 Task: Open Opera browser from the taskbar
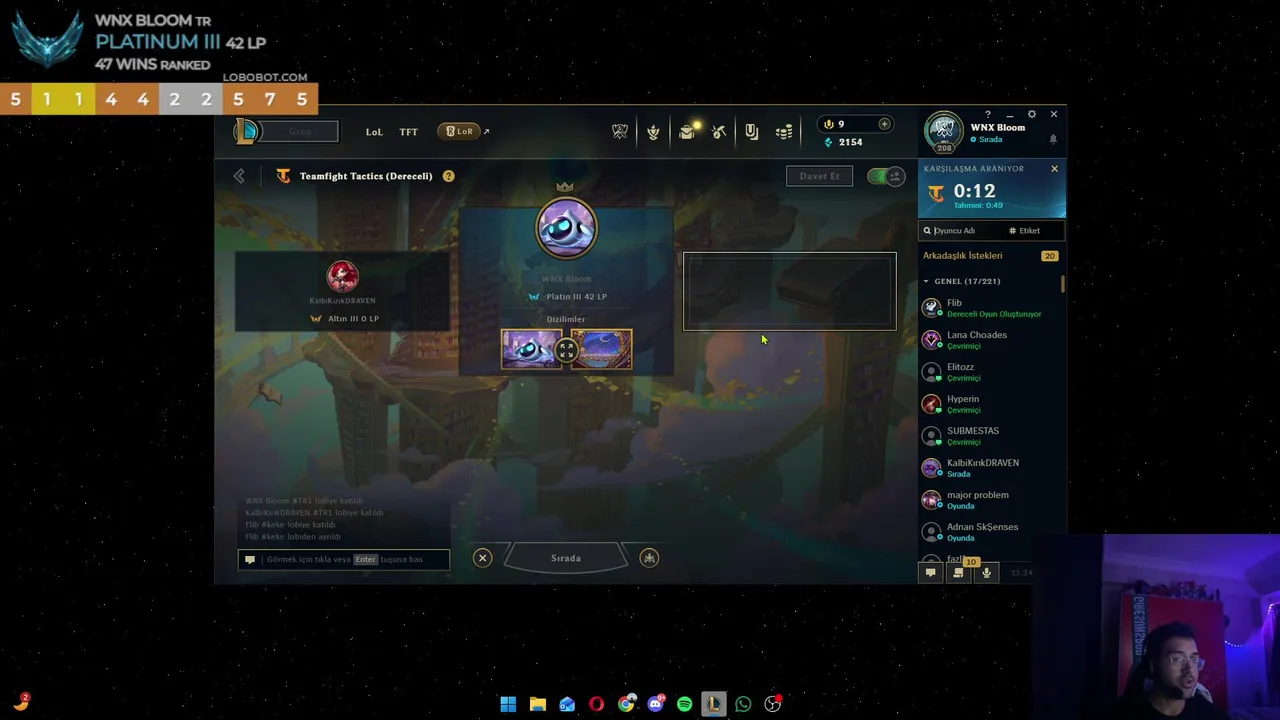[596, 704]
